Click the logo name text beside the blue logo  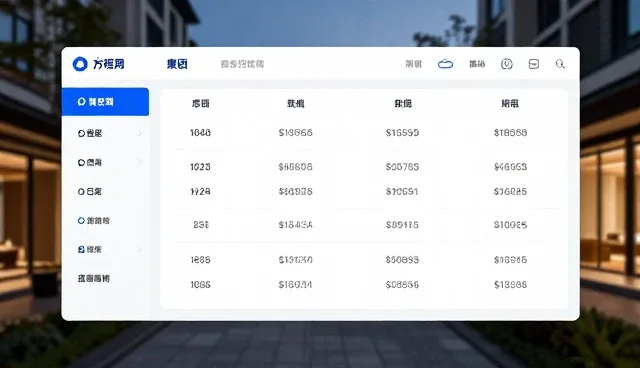pyautogui.click(x=109, y=64)
